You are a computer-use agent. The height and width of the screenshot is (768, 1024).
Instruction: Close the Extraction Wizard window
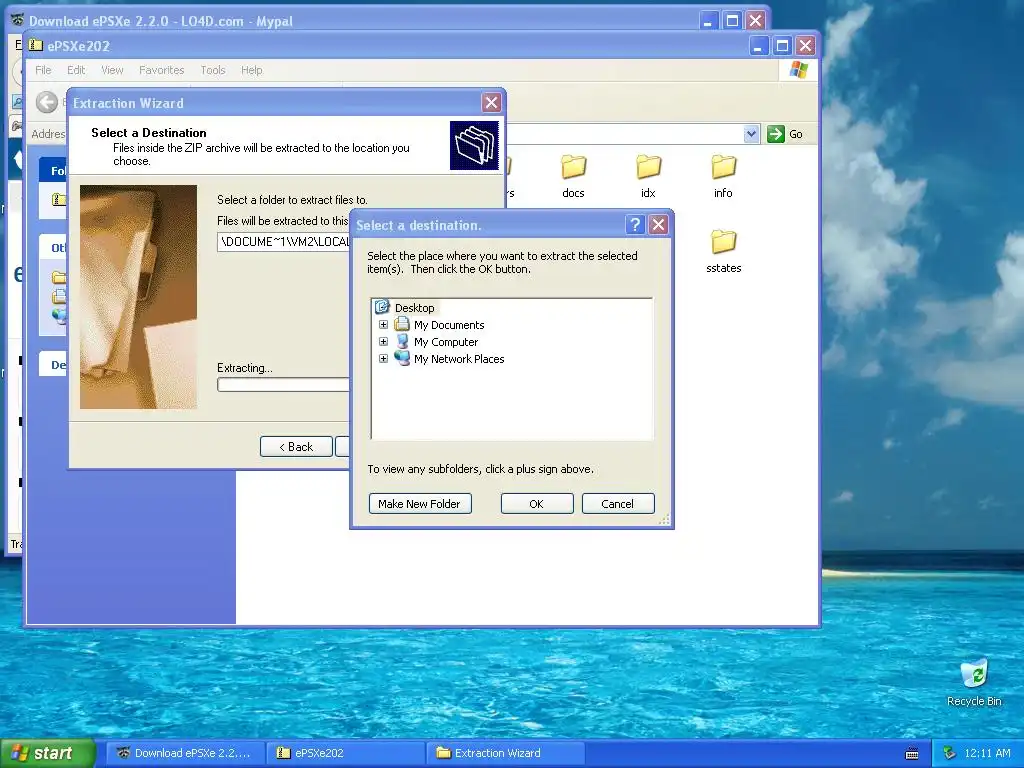[491, 103]
